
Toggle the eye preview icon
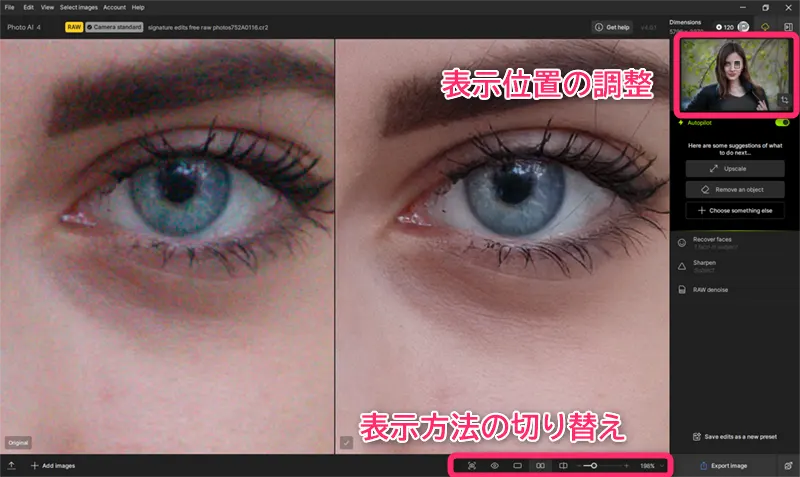pyautogui.click(x=494, y=466)
